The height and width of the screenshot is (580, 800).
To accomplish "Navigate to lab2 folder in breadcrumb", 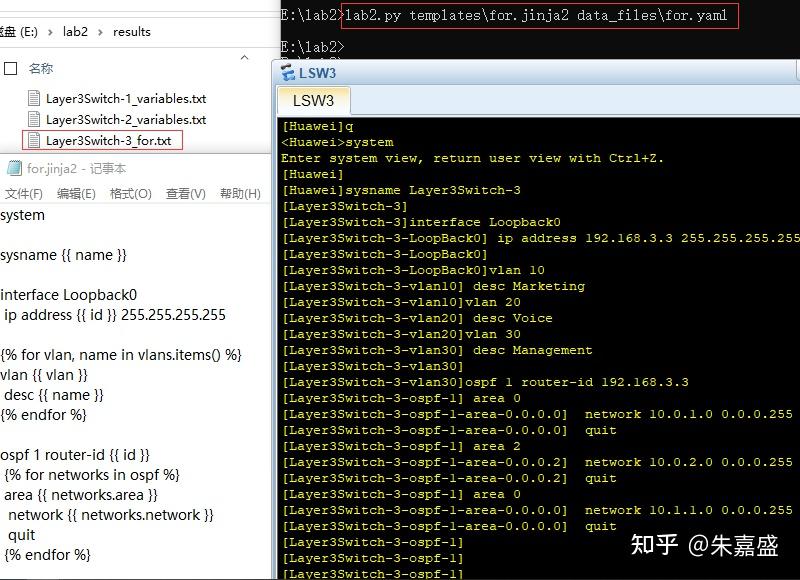I will point(76,32).
